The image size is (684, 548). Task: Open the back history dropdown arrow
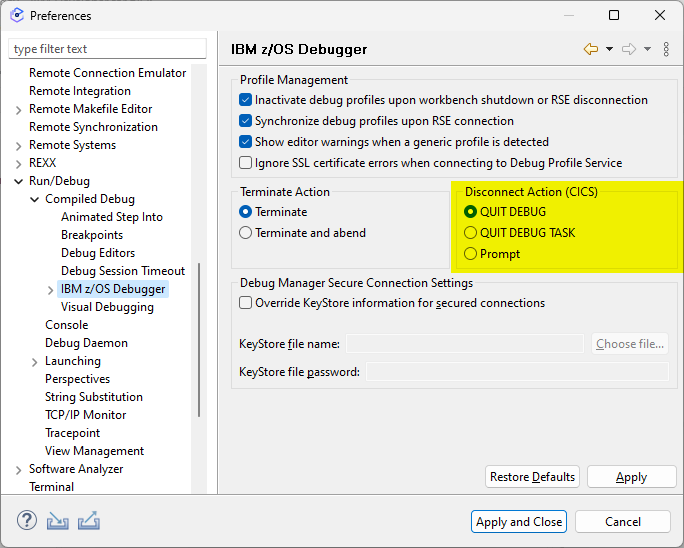pyautogui.click(x=609, y=49)
